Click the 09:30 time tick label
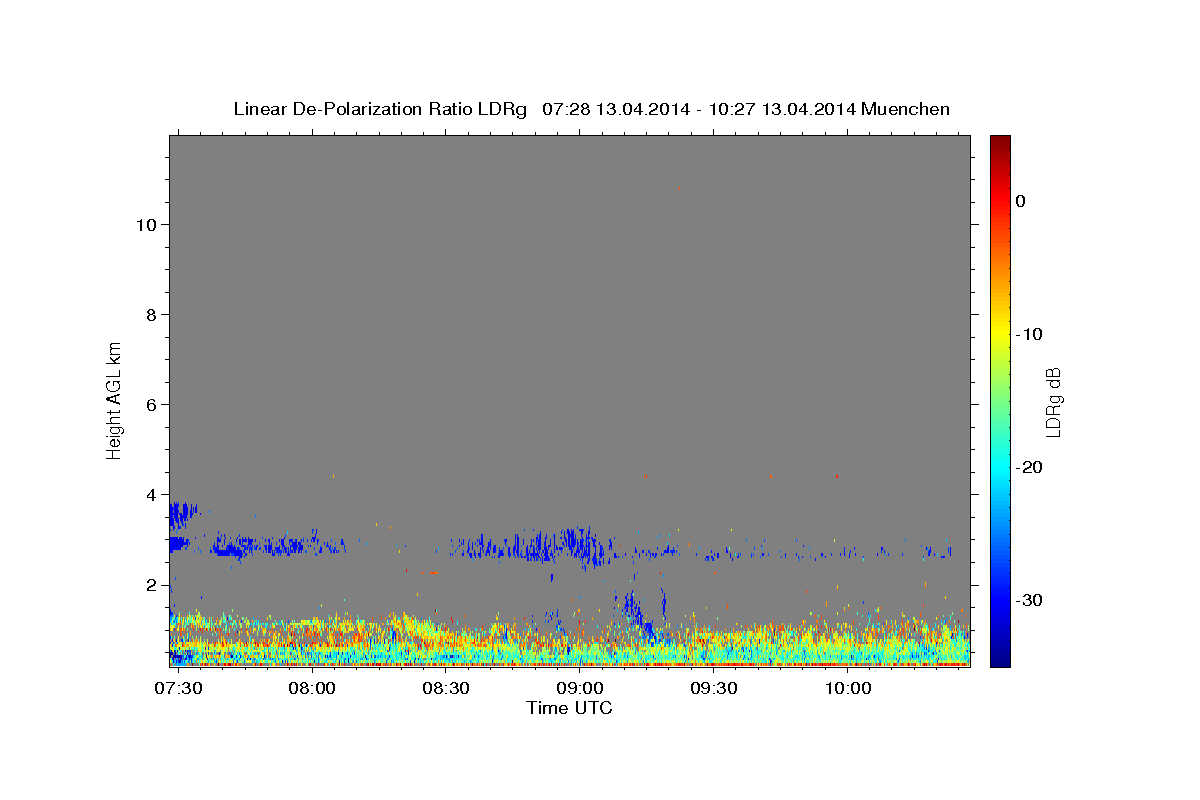This screenshot has height=800, width=1200. pos(714,689)
